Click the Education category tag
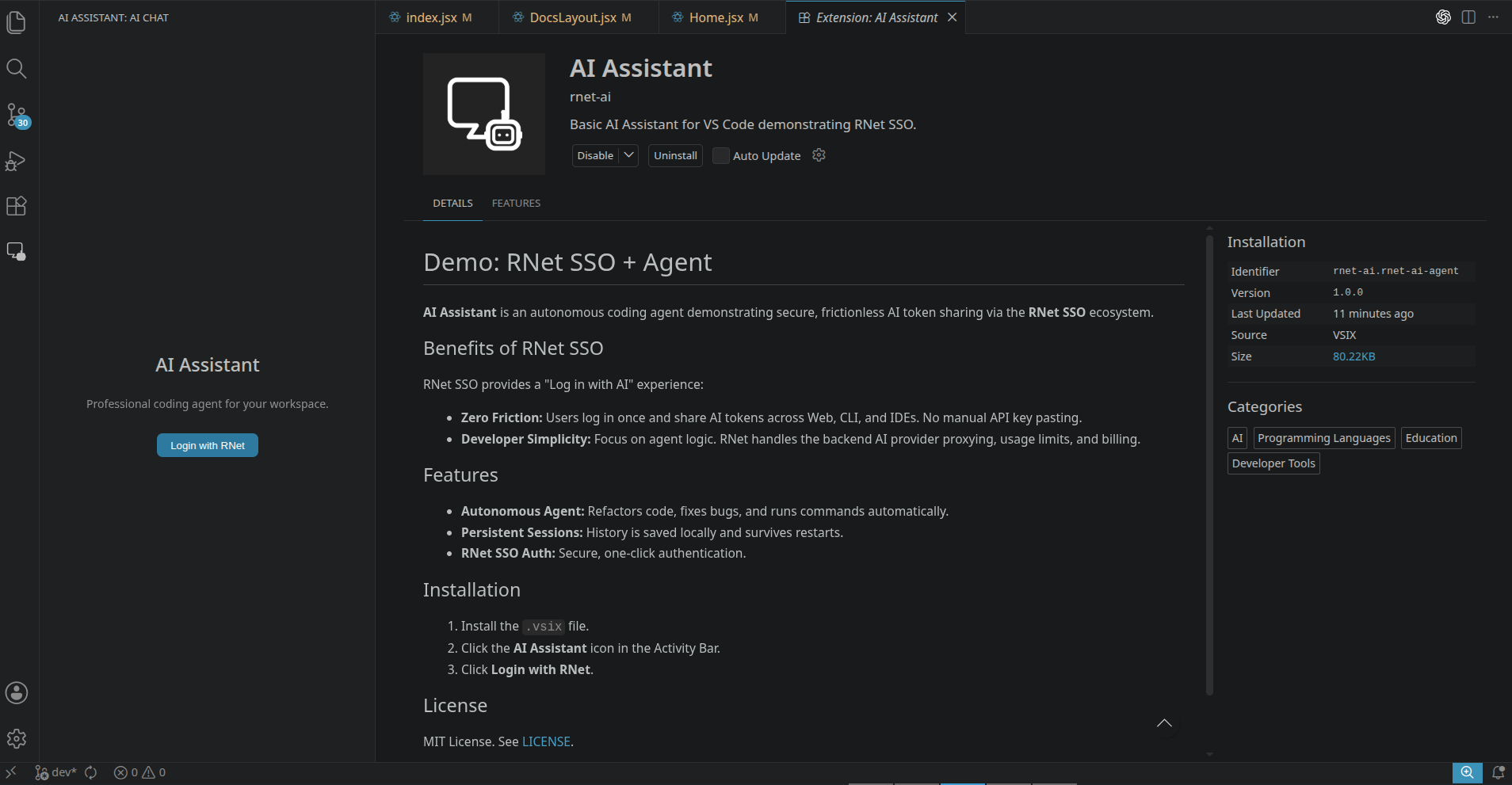1512x785 pixels. coord(1431,438)
